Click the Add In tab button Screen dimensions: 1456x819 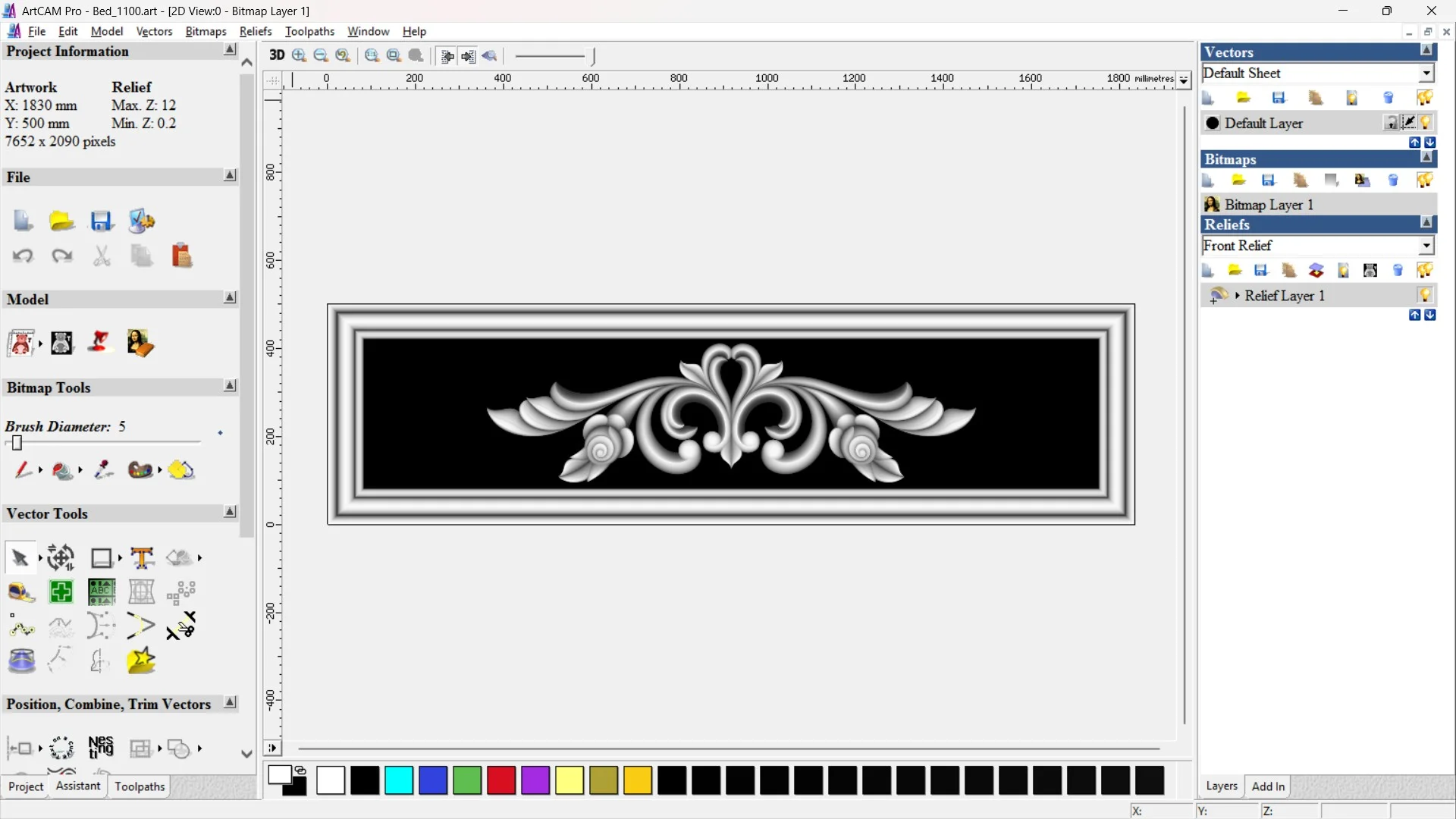coord(1267,786)
